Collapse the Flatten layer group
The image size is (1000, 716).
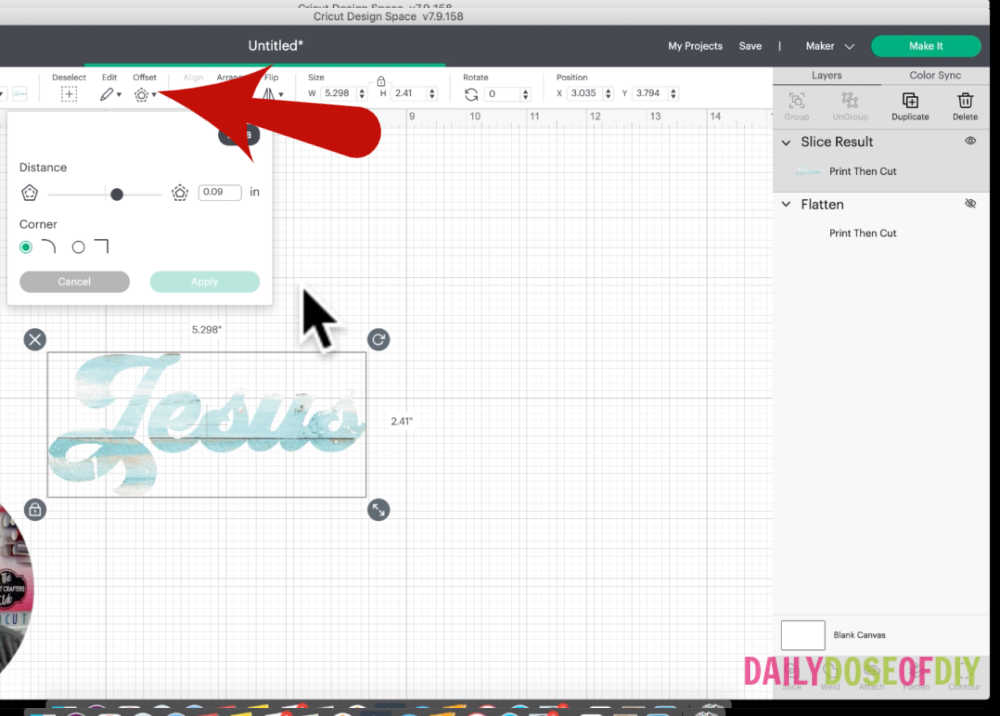pyautogui.click(x=787, y=204)
